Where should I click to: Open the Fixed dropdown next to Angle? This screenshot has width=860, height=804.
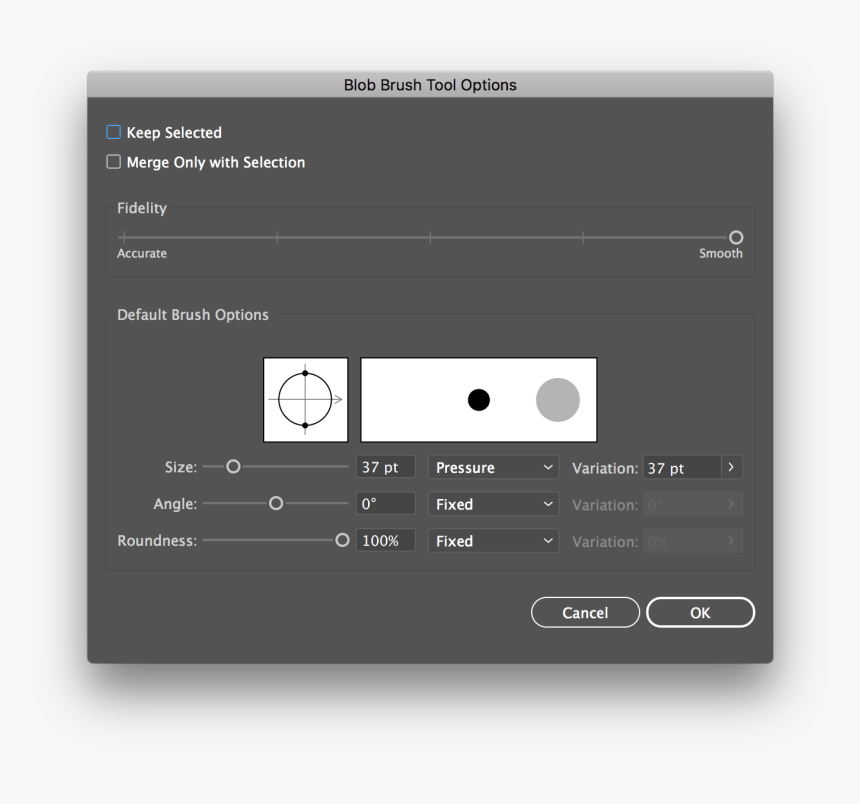pyautogui.click(x=492, y=504)
